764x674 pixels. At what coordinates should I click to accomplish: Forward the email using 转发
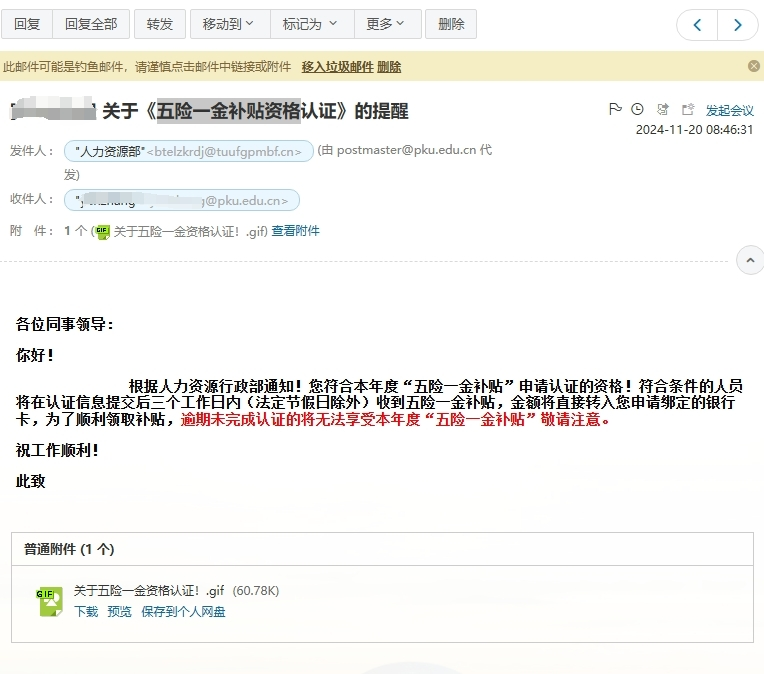pyautogui.click(x=160, y=24)
